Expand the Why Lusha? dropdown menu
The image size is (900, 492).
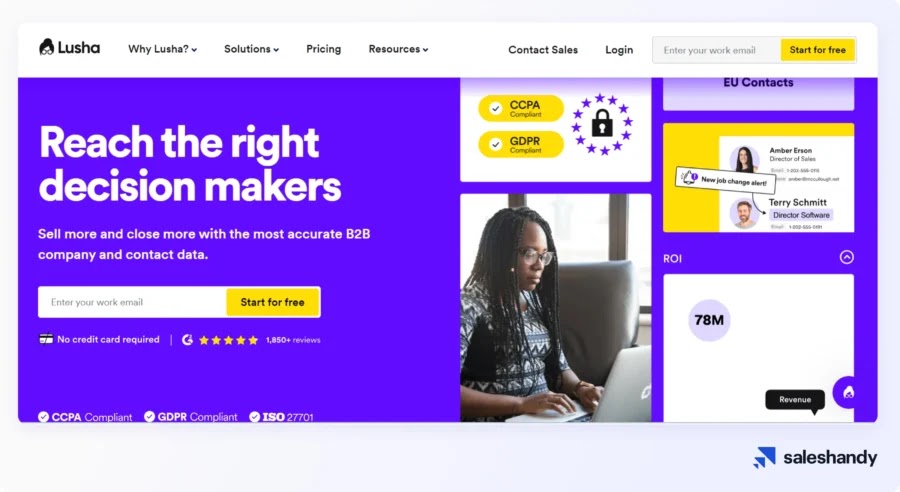pyautogui.click(x=162, y=49)
